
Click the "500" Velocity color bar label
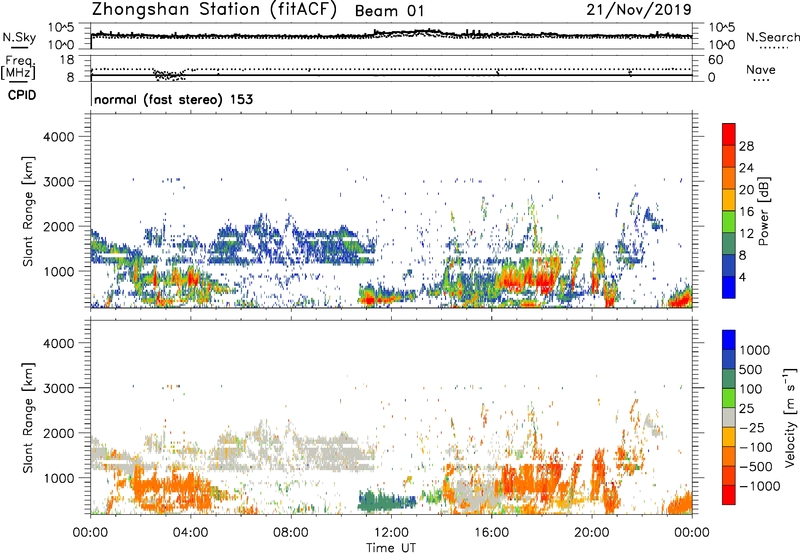click(x=751, y=369)
